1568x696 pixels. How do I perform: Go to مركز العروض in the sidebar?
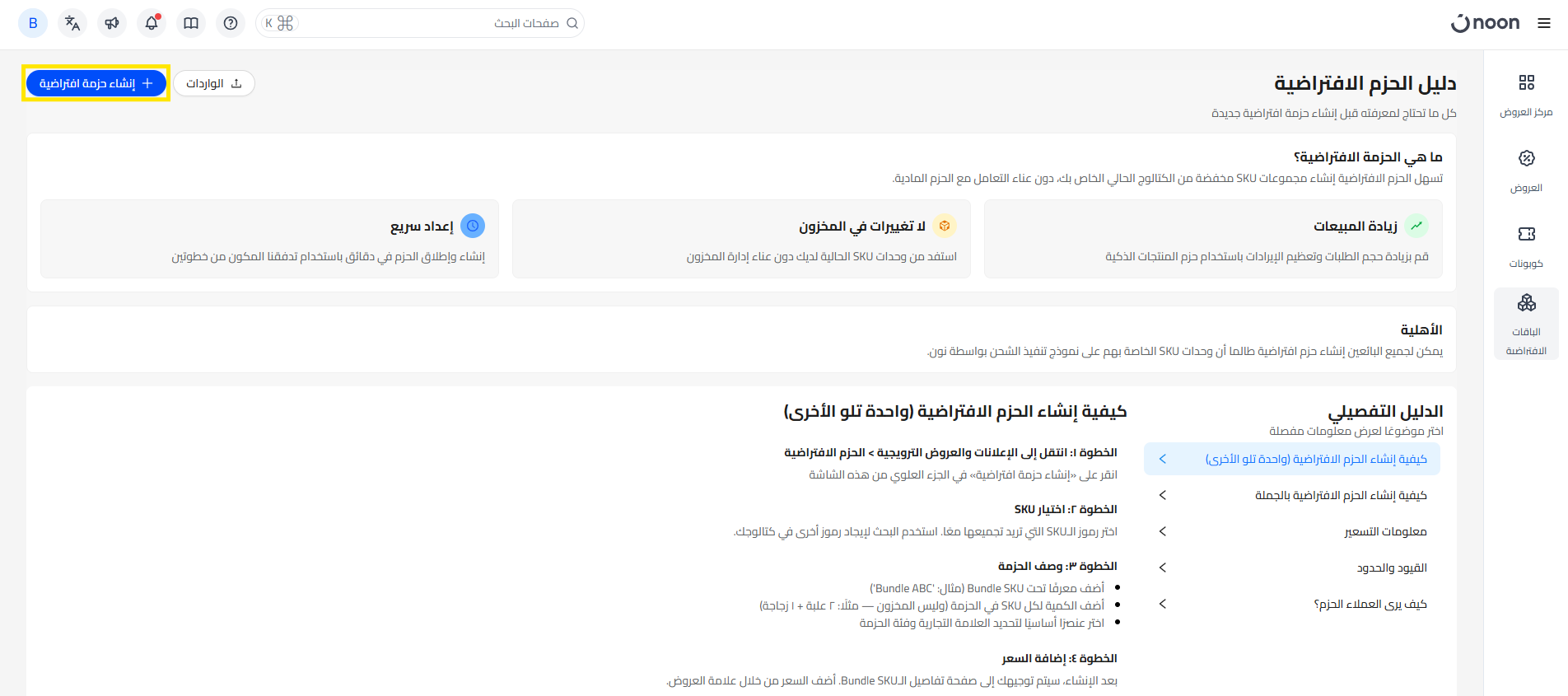tap(1526, 95)
